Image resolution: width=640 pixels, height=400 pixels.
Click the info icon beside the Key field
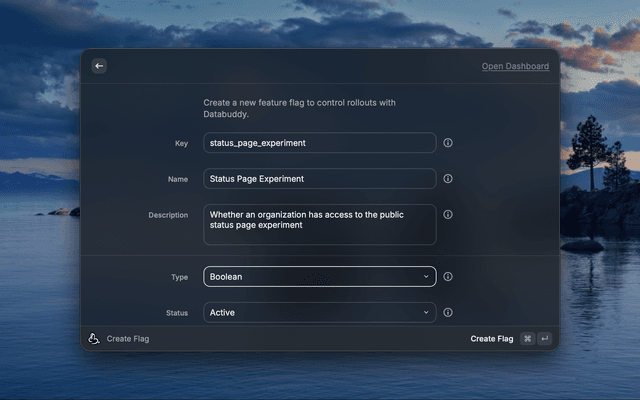coord(448,143)
